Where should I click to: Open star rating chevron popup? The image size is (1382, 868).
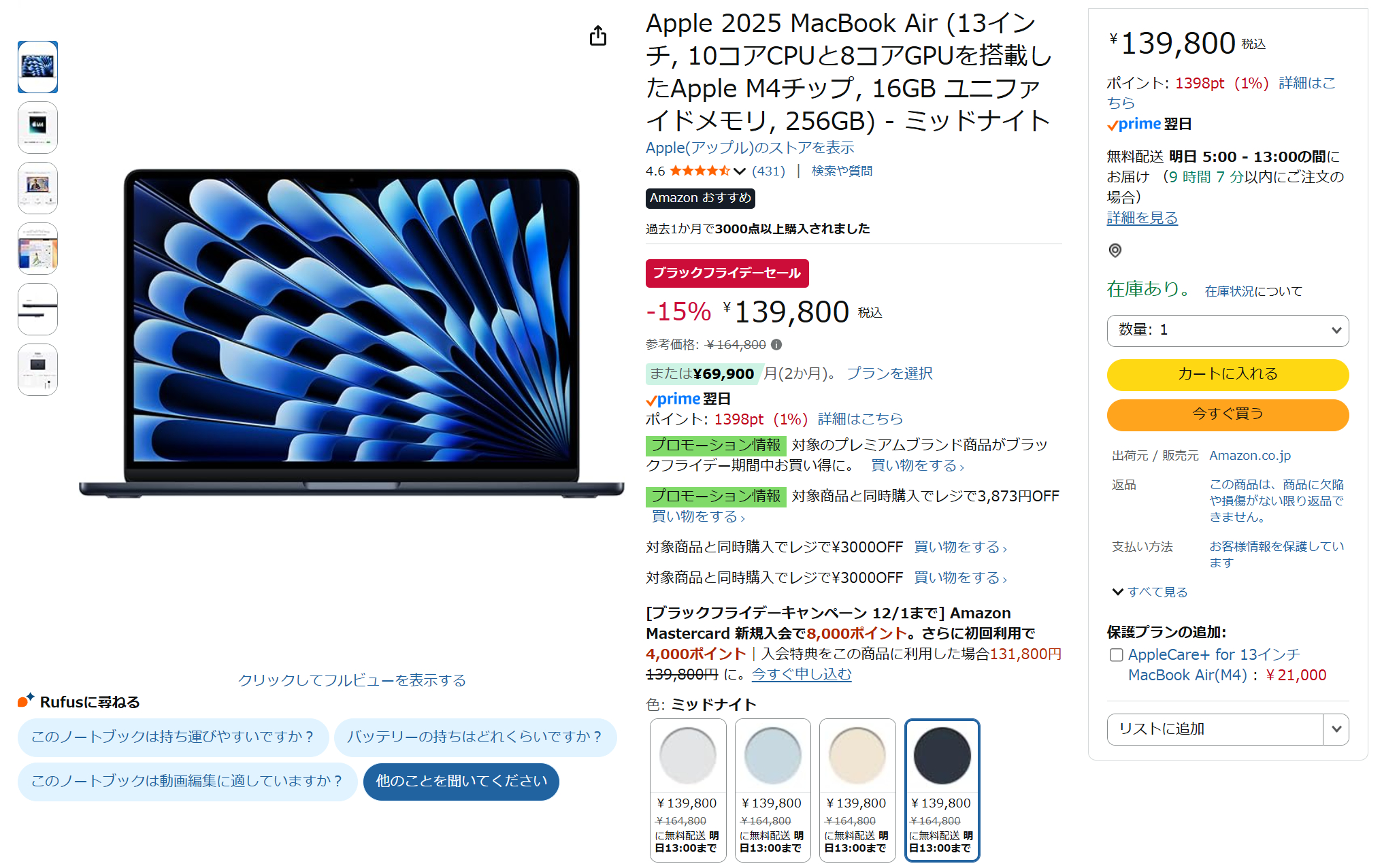coord(740,171)
